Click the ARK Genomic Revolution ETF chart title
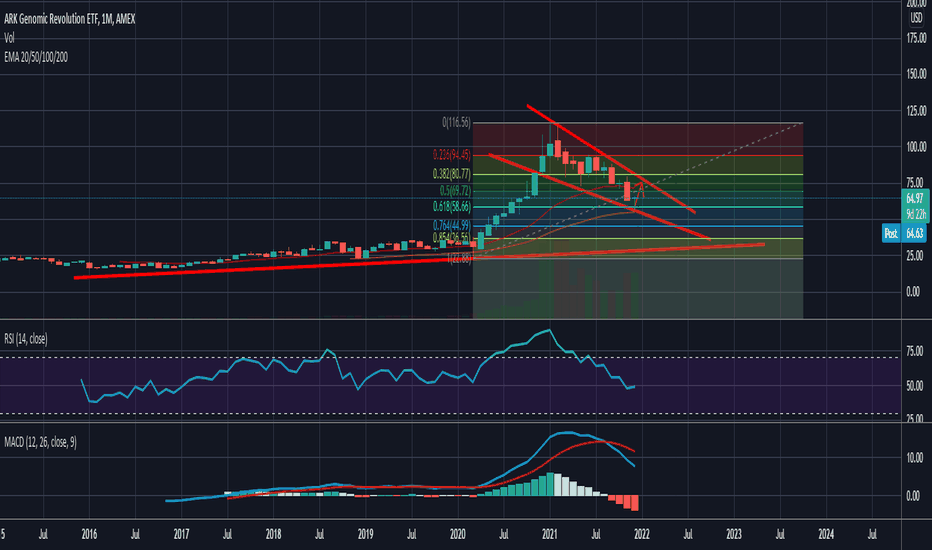 click(x=70, y=19)
